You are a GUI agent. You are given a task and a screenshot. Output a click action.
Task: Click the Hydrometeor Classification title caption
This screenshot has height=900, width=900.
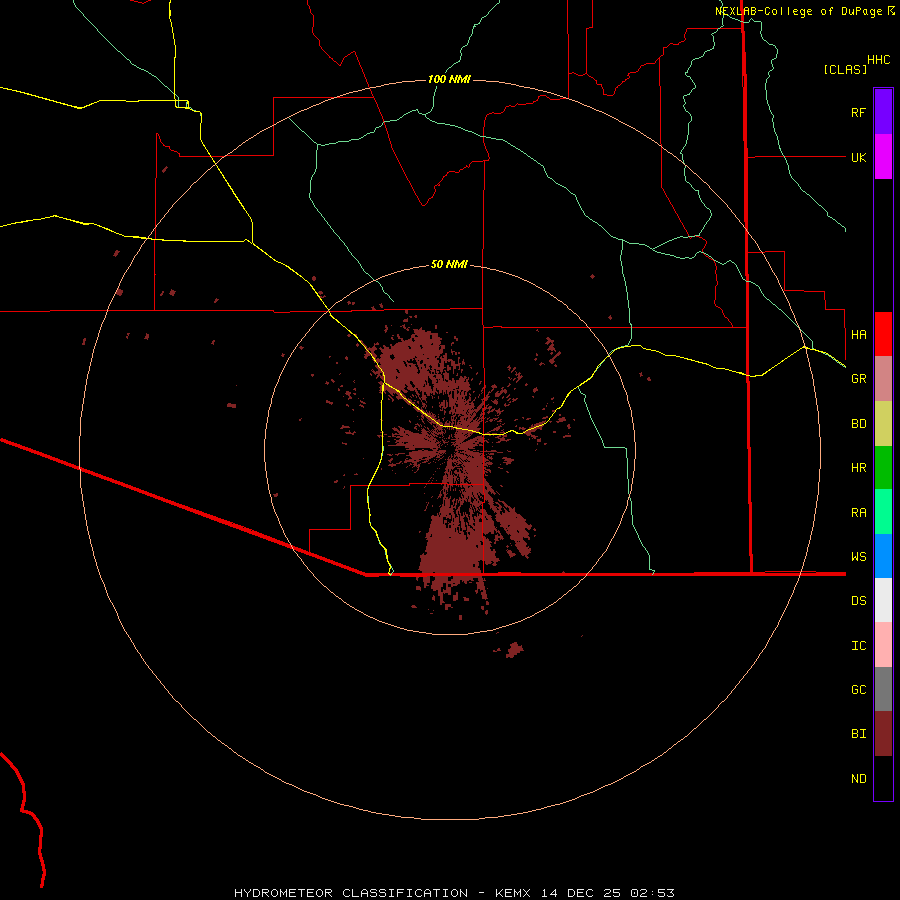(x=454, y=893)
